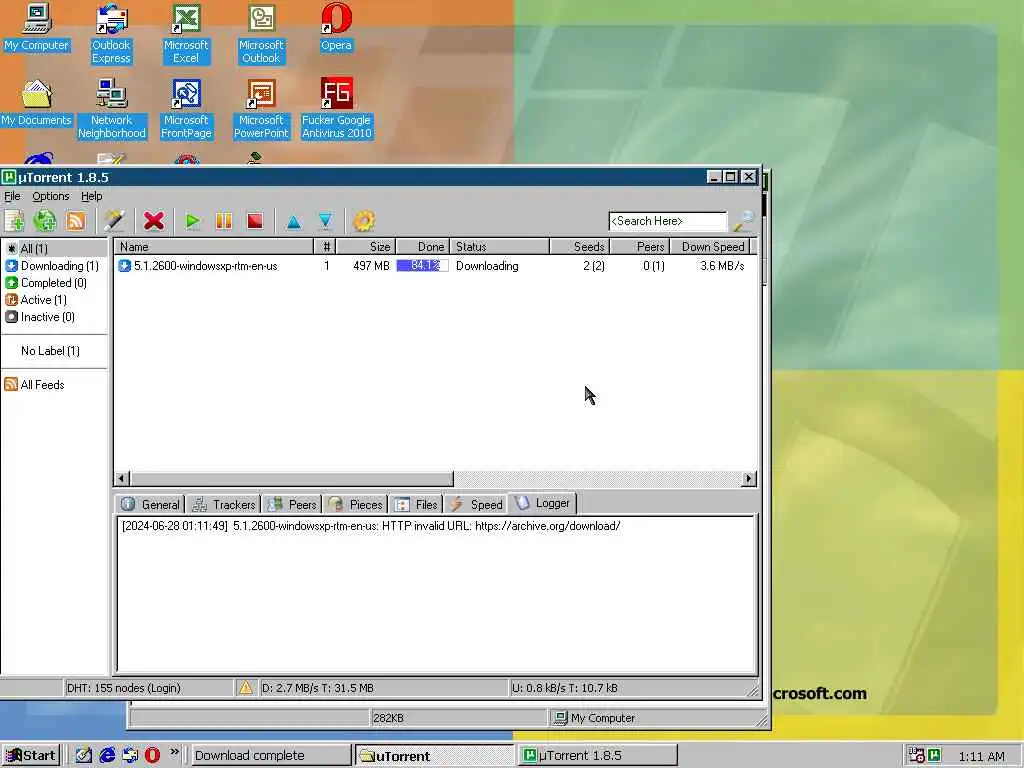Sort by the # column header
The width and height of the screenshot is (1024, 768).
325,247
